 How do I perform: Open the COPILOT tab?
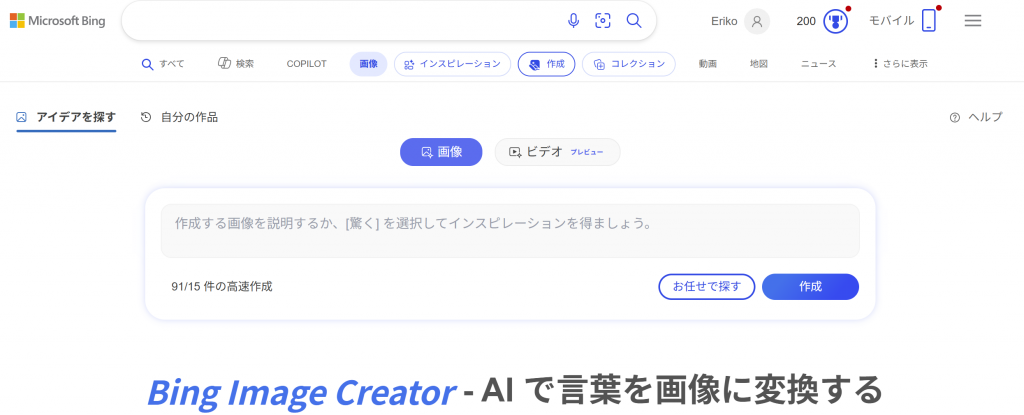click(306, 64)
